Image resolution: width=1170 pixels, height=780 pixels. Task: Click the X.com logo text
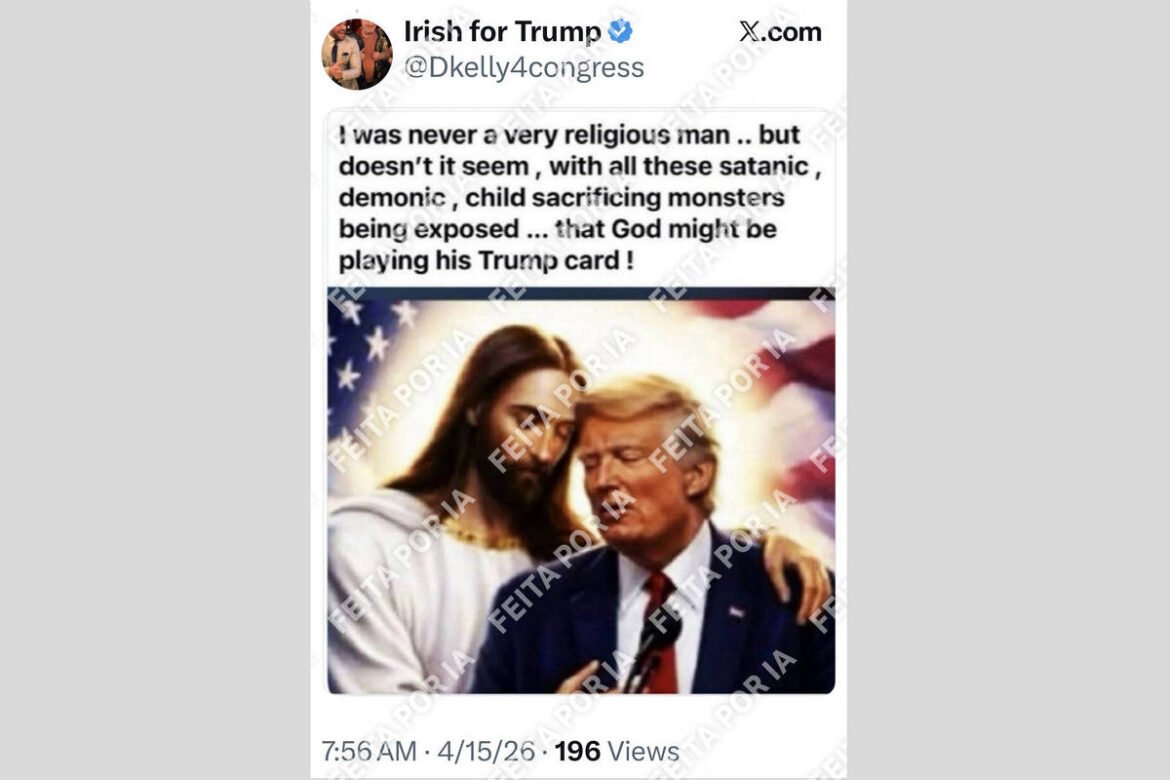pyautogui.click(x=780, y=31)
